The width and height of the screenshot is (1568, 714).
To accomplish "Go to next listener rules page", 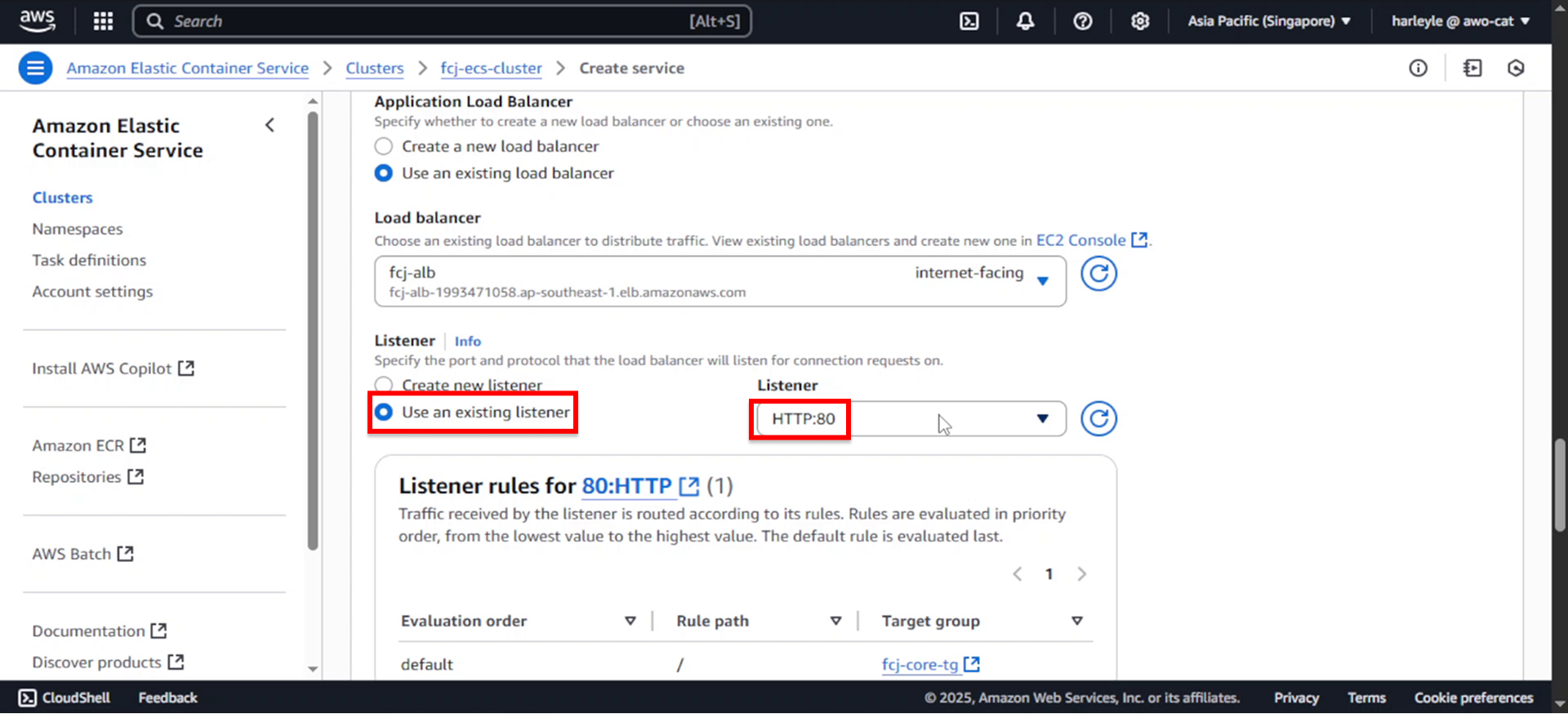I will 1082,574.
